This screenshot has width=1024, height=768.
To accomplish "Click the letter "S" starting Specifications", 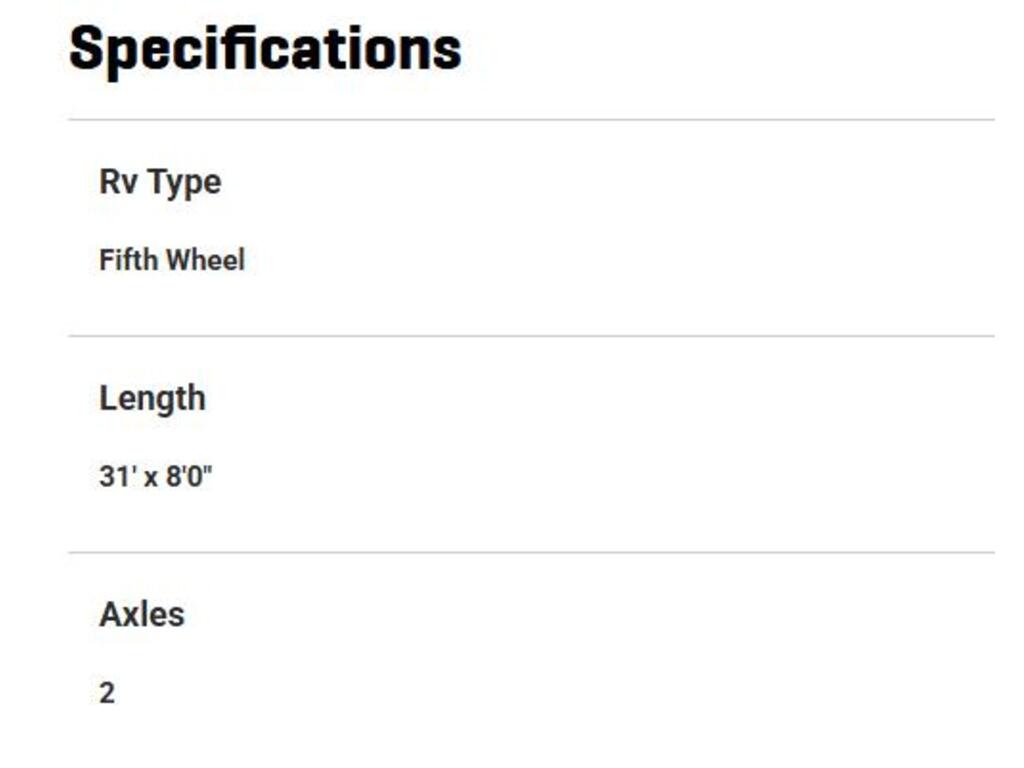I will [87, 48].
